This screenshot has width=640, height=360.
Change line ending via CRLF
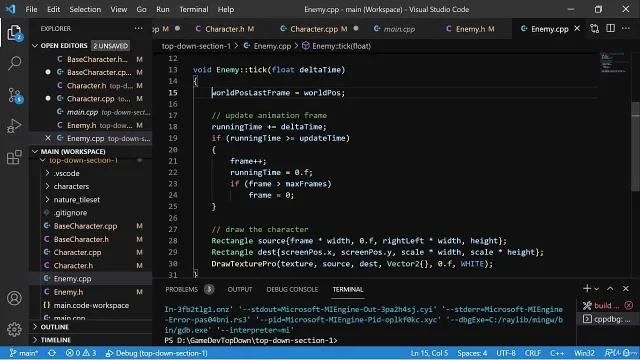533,353
